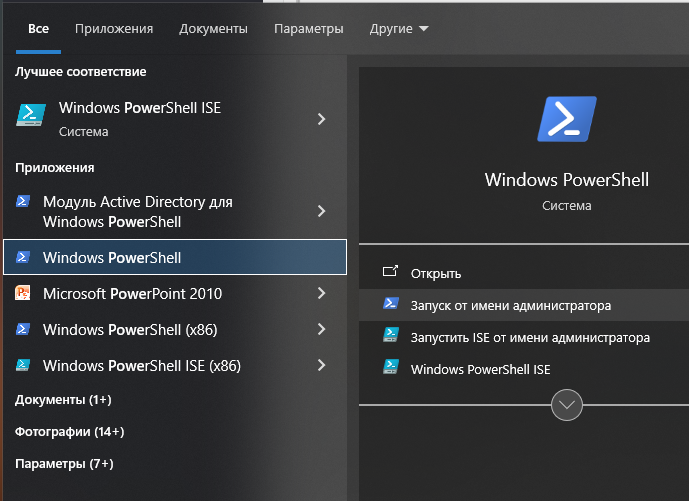Click the Открыть open icon
Image resolution: width=689 pixels, height=501 pixels.
click(391, 273)
